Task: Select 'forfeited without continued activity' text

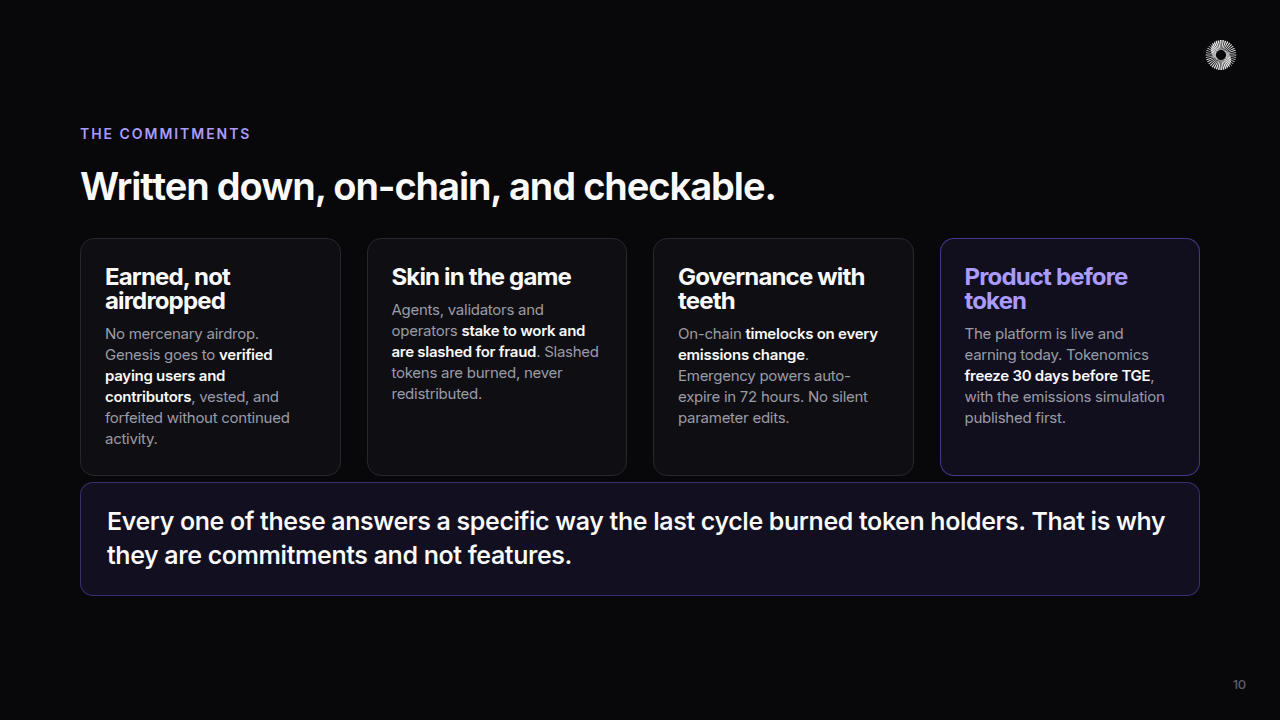Action: pos(197,428)
